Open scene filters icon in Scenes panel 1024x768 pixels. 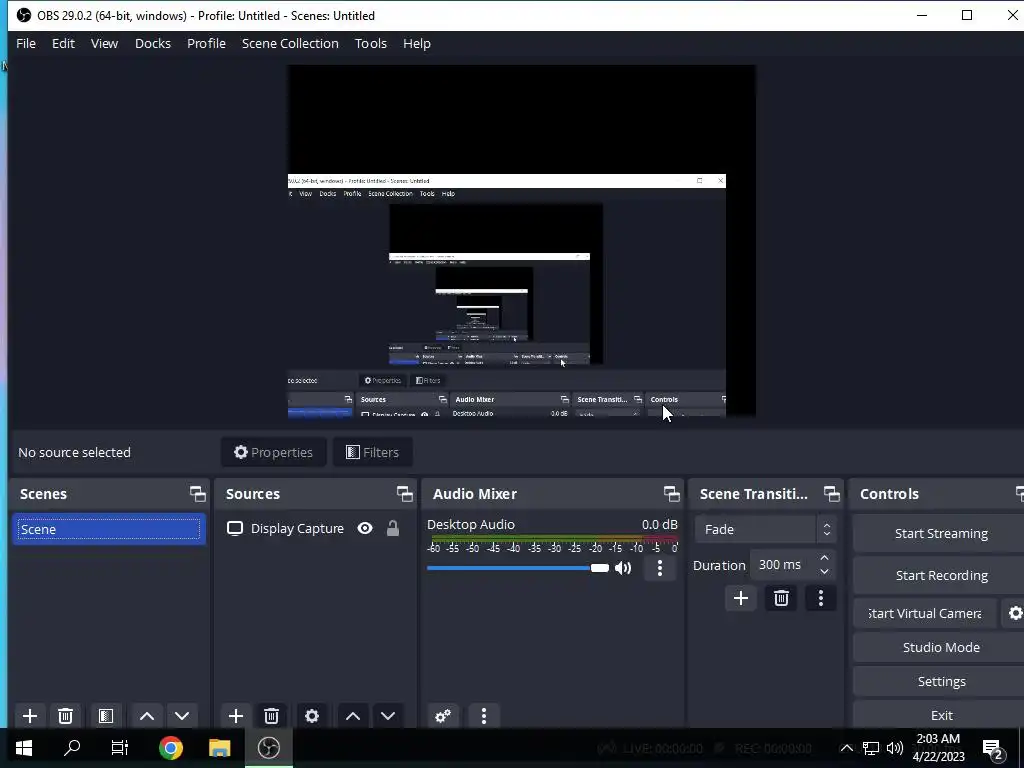tap(106, 716)
